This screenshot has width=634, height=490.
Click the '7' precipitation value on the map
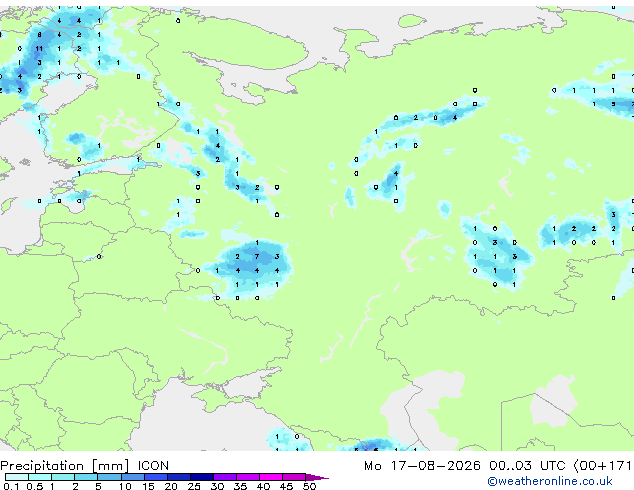[257, 257]
